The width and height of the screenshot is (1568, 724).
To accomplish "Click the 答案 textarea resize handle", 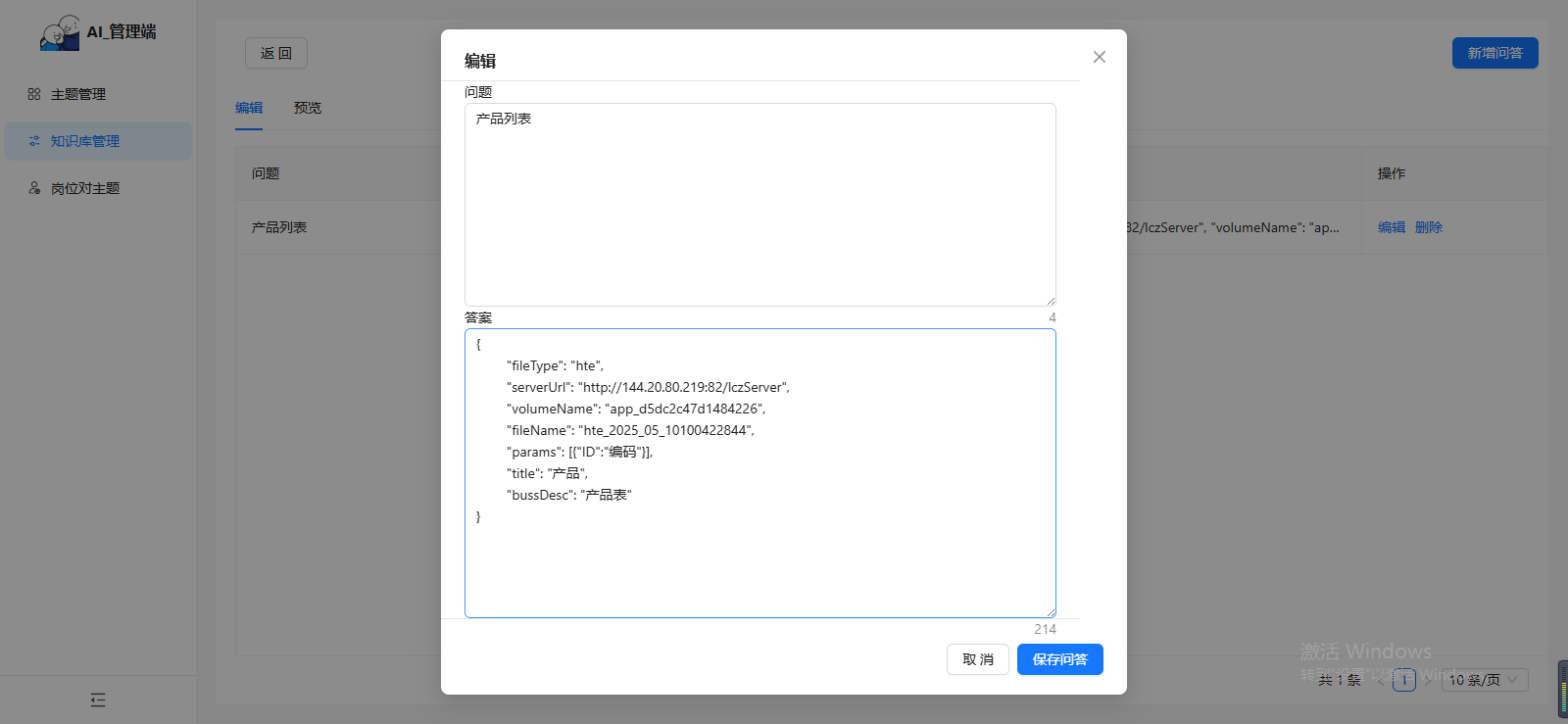I will click(x=1051, y=612).
